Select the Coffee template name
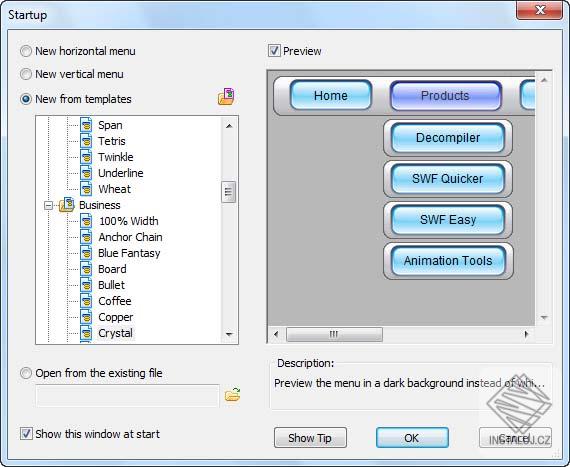 115,301
